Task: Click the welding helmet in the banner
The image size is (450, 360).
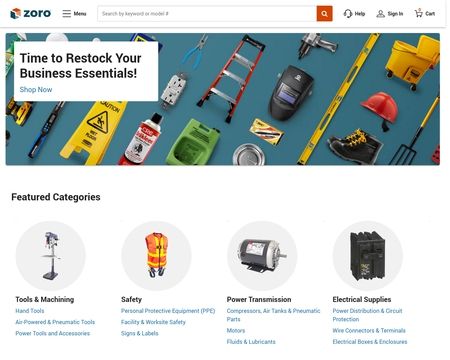Action: click(291, 92)
